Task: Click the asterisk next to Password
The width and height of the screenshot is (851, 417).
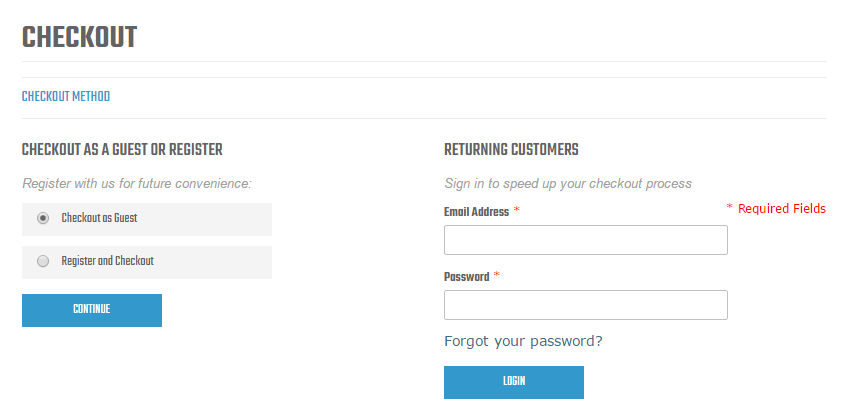Action: (497, 276)
